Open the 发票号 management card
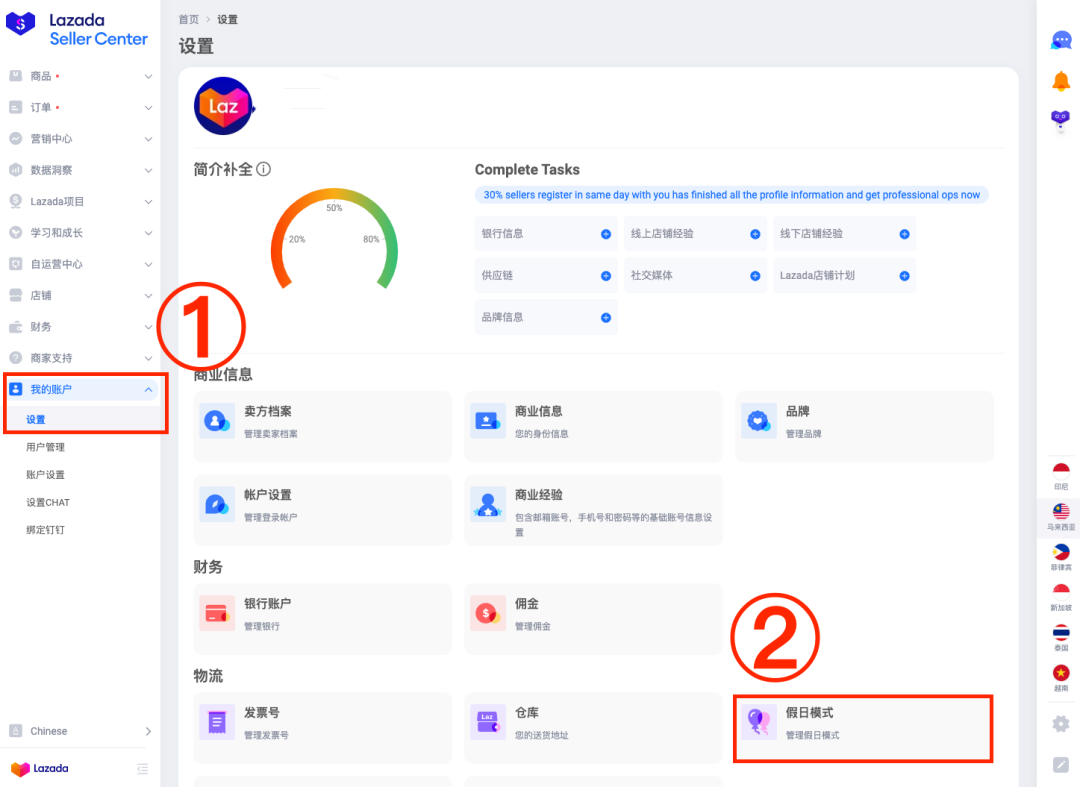Image resolution: width=1080 pixels, height=787 pixels. (x=322, y=728)
